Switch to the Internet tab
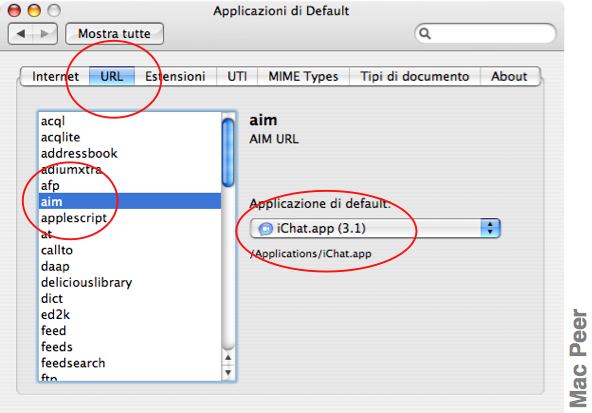 tap(55, 76)
